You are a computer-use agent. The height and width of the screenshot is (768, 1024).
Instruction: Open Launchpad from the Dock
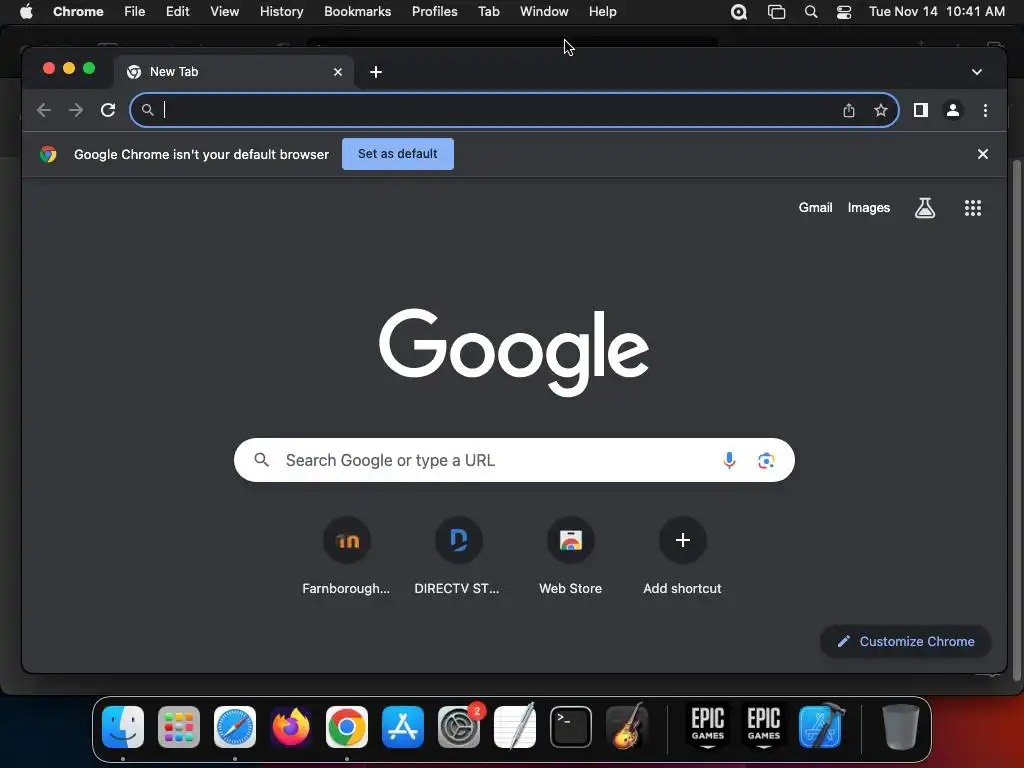178,727
